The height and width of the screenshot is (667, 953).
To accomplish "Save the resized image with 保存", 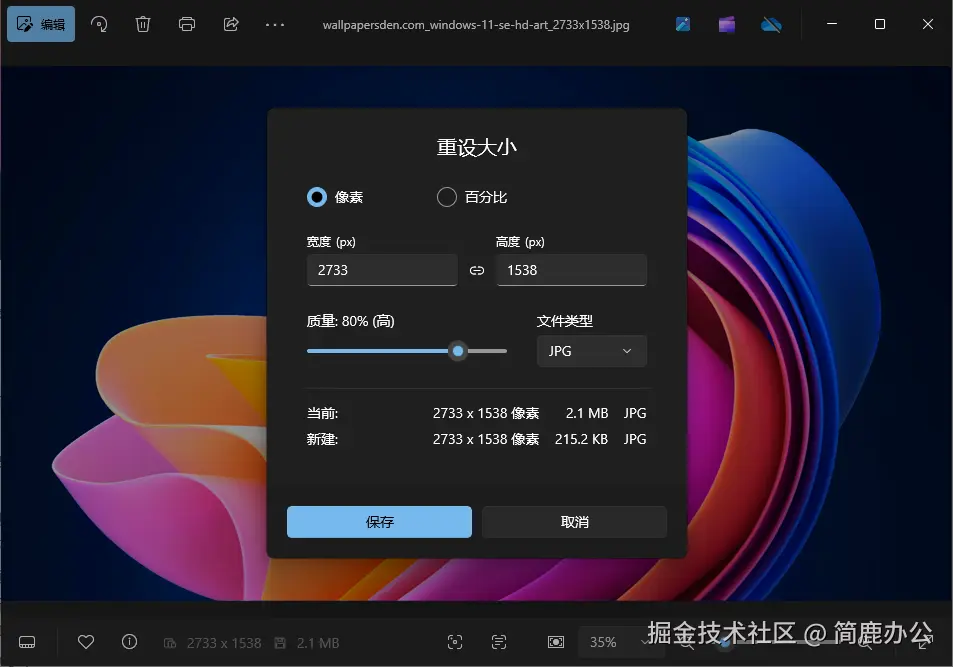I will [x=379, y=521].
